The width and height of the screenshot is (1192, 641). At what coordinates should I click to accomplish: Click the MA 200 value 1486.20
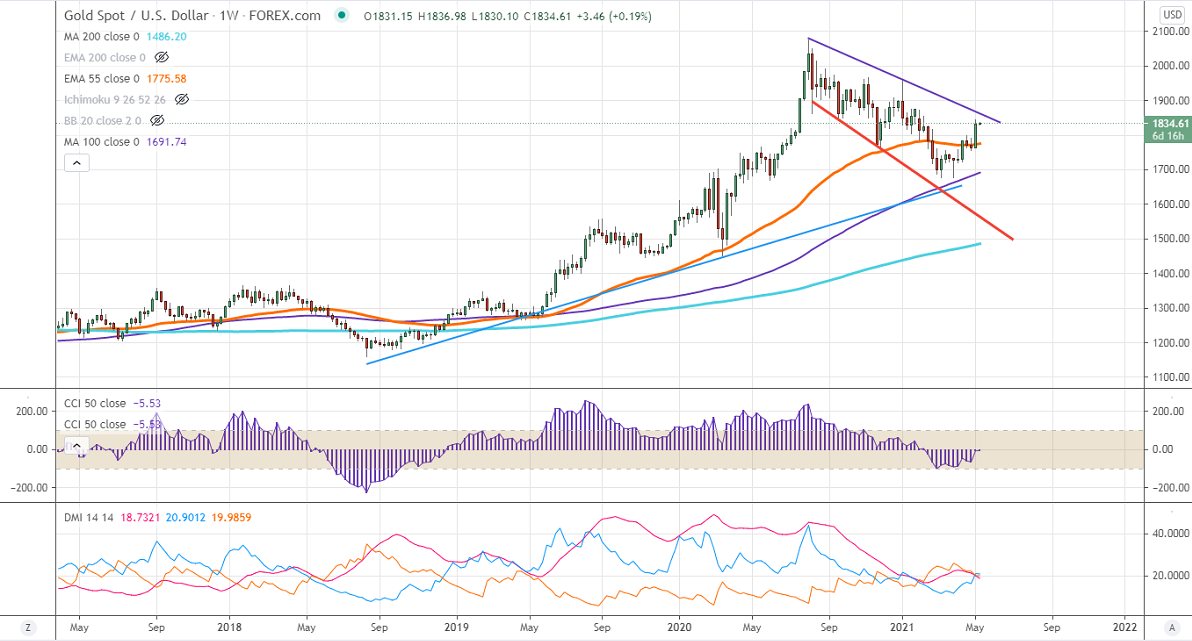coord(165,36)
